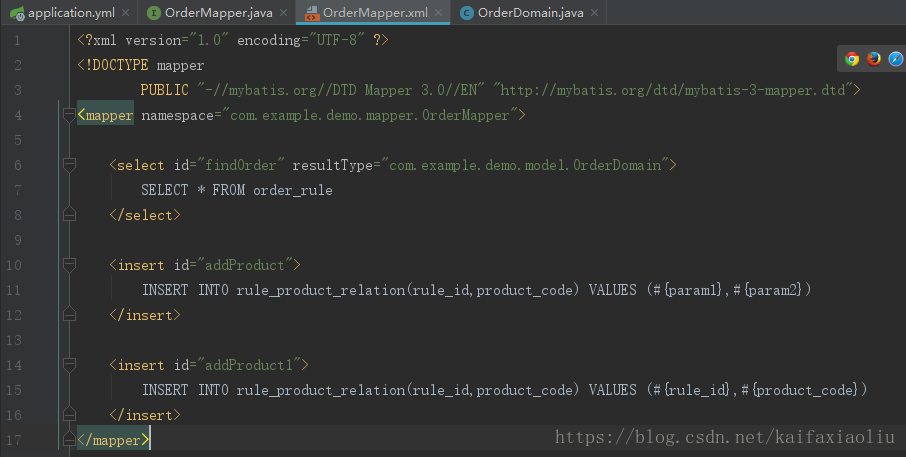Image resolution: width=906 pixels, height=457 pixels.
Task: Collapse the mapper tag fold on line 4
Action: (69, 115)
